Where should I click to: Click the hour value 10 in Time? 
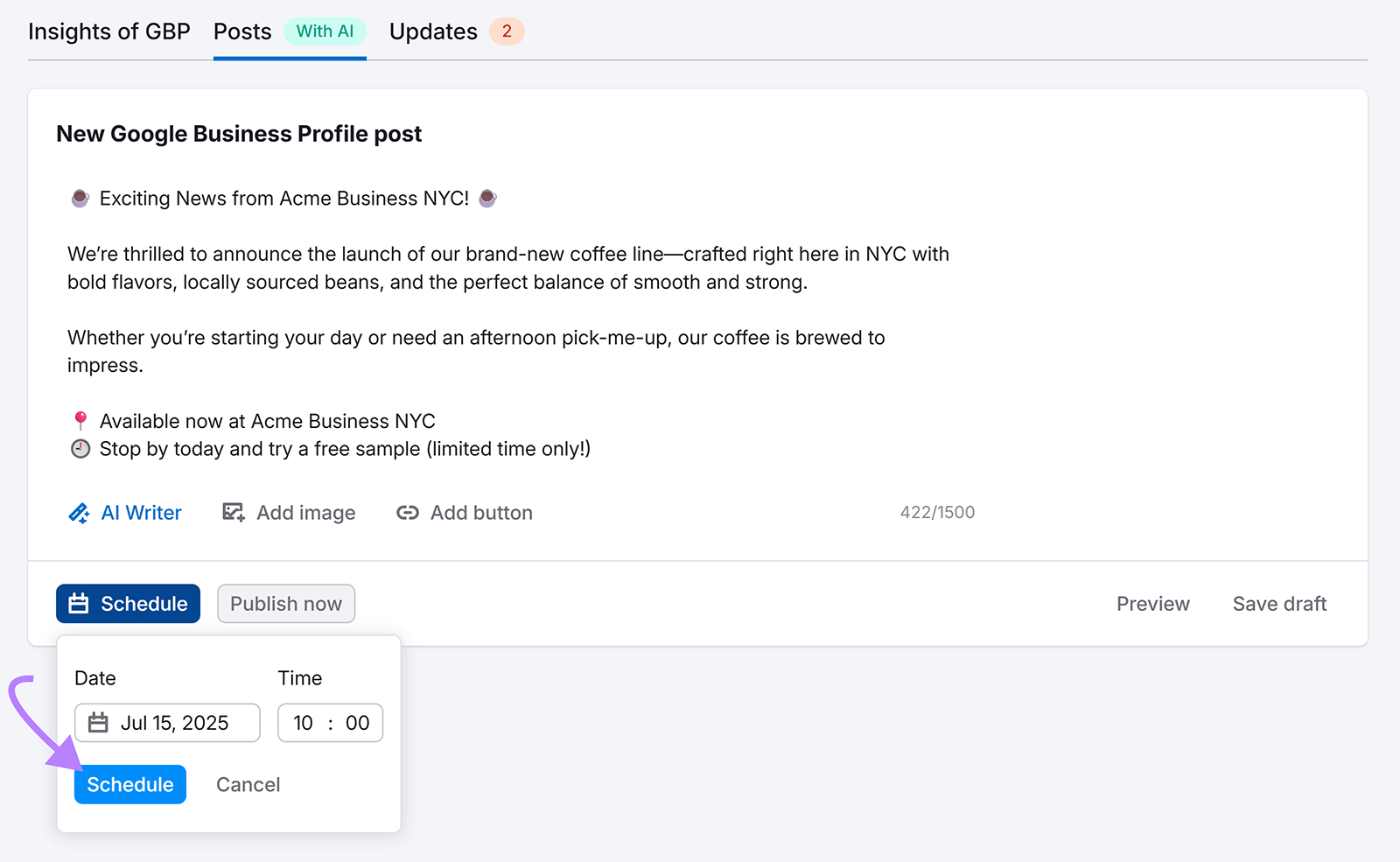[303, 723]
